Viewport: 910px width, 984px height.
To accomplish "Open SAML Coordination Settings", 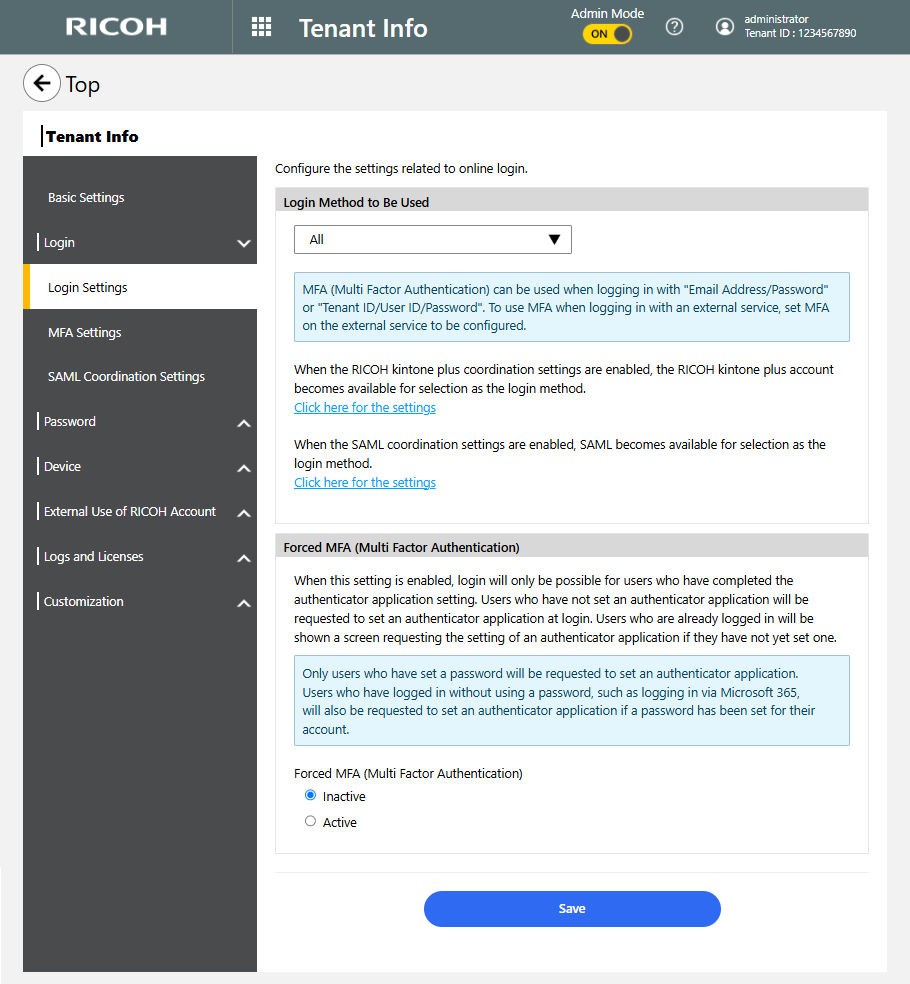I will tap(126, 377).
